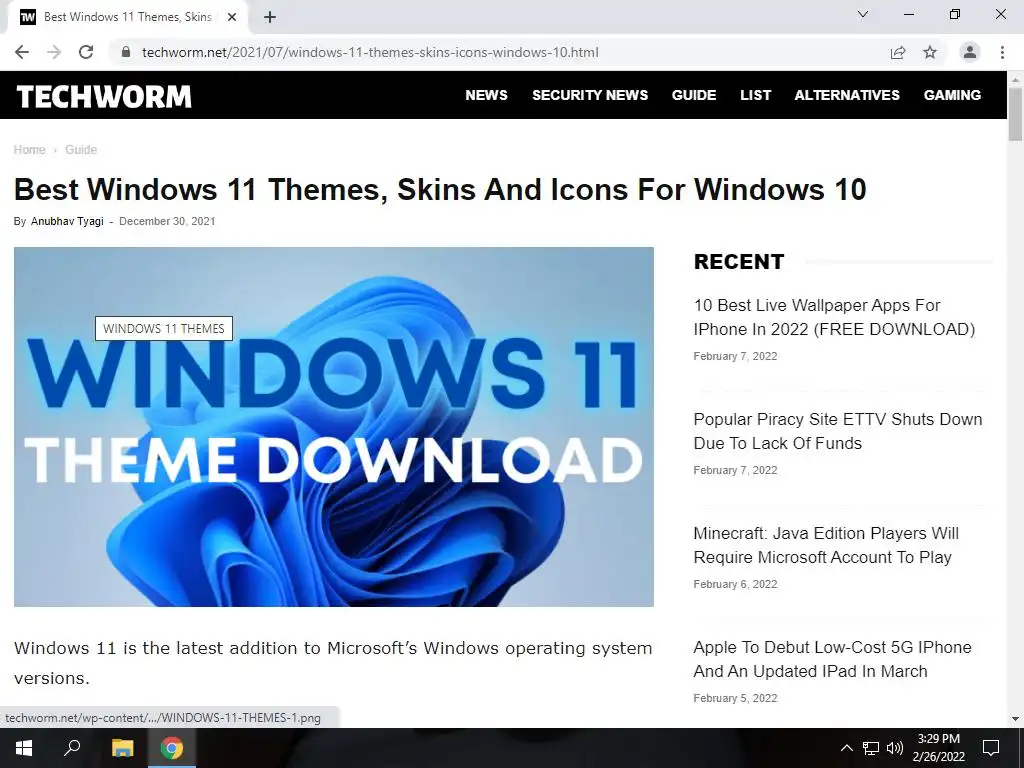This screenshot has width=1024, height=768.
Task: Open the NEWS menu item
Action: [487, 95]
